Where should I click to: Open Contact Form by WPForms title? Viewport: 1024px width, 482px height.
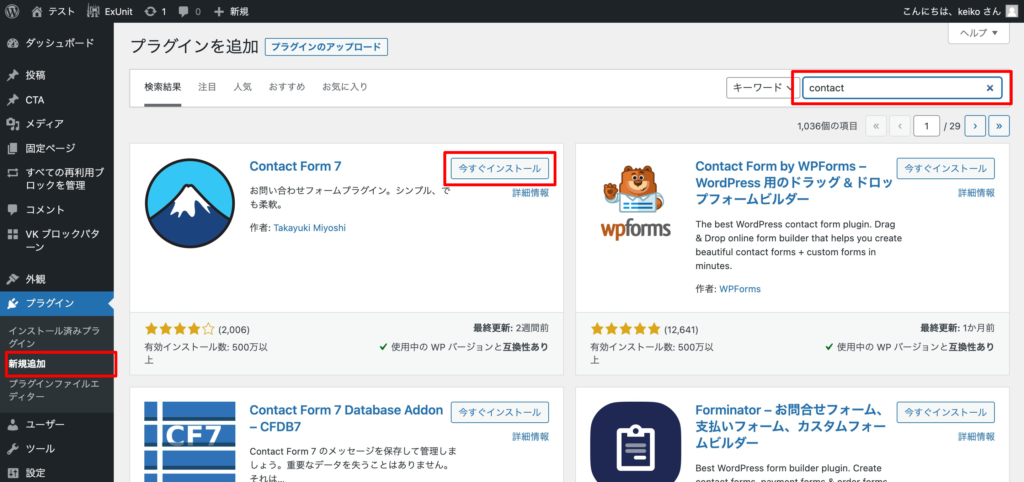793,182
